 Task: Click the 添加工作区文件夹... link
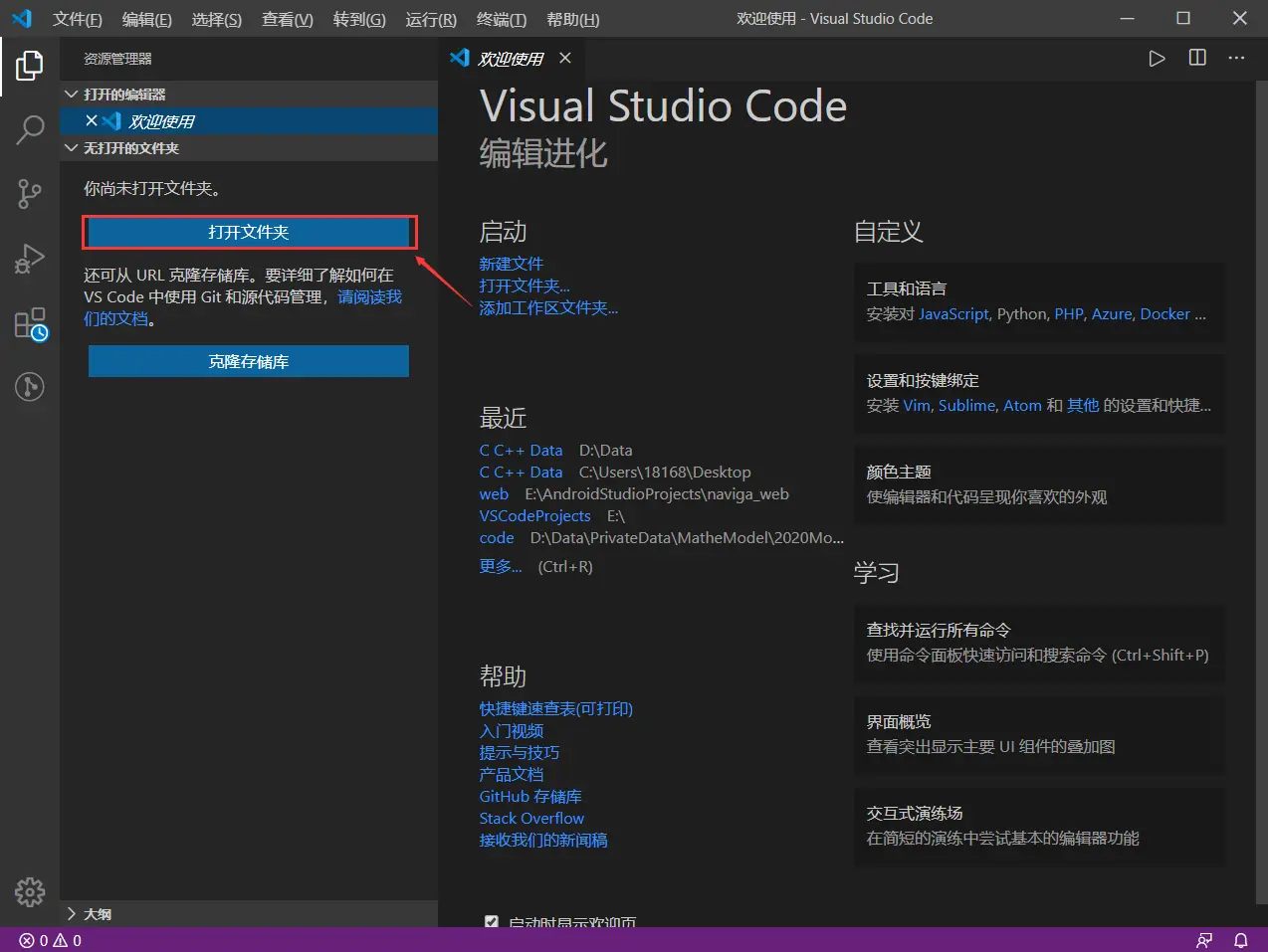click(548, 307)
